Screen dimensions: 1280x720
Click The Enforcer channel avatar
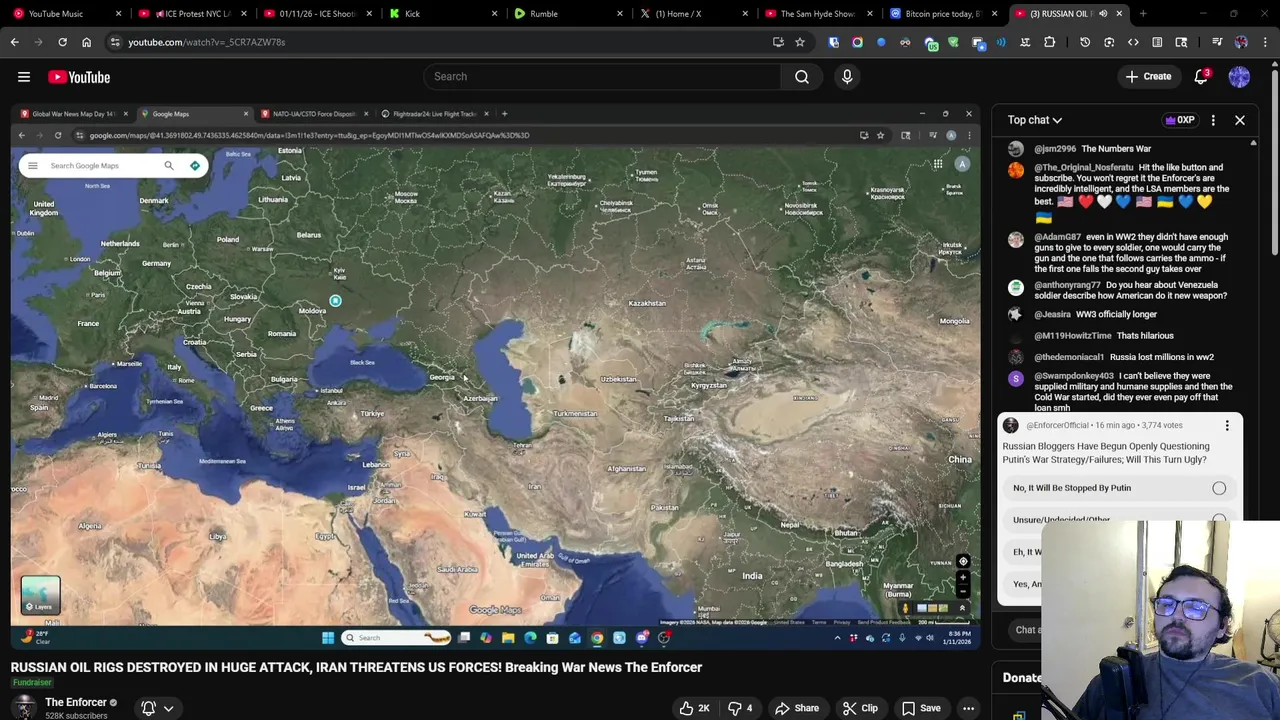point(24,709)
